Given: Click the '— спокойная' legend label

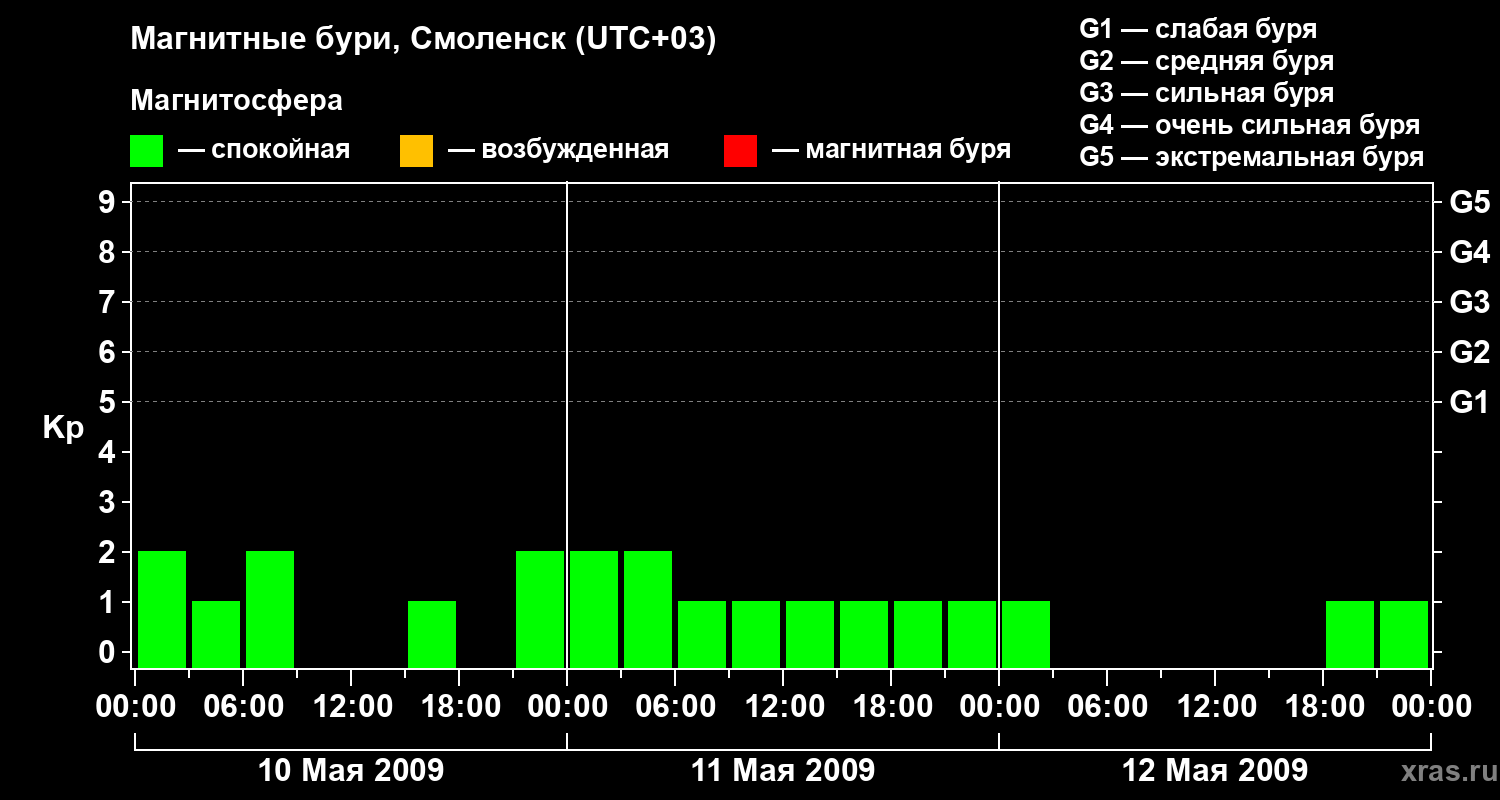Looking at the screenshot, I should (264, 150).
